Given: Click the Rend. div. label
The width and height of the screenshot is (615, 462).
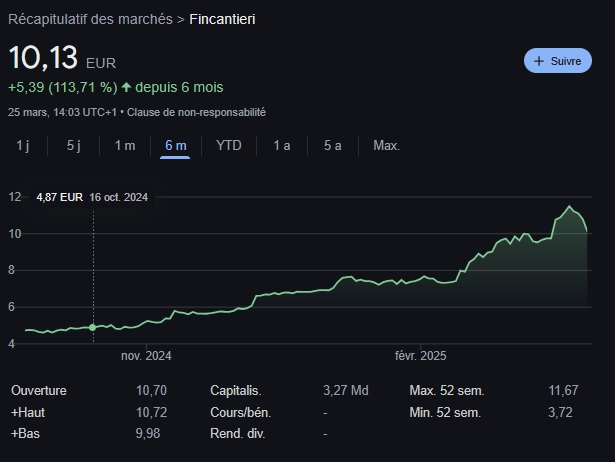Looking at the screenshot, I should pyautogui.click(x=236, y=434).
